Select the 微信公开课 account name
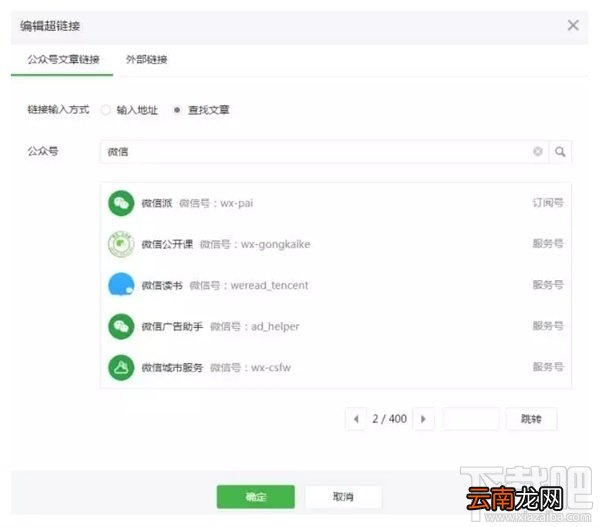 [167, 244]
